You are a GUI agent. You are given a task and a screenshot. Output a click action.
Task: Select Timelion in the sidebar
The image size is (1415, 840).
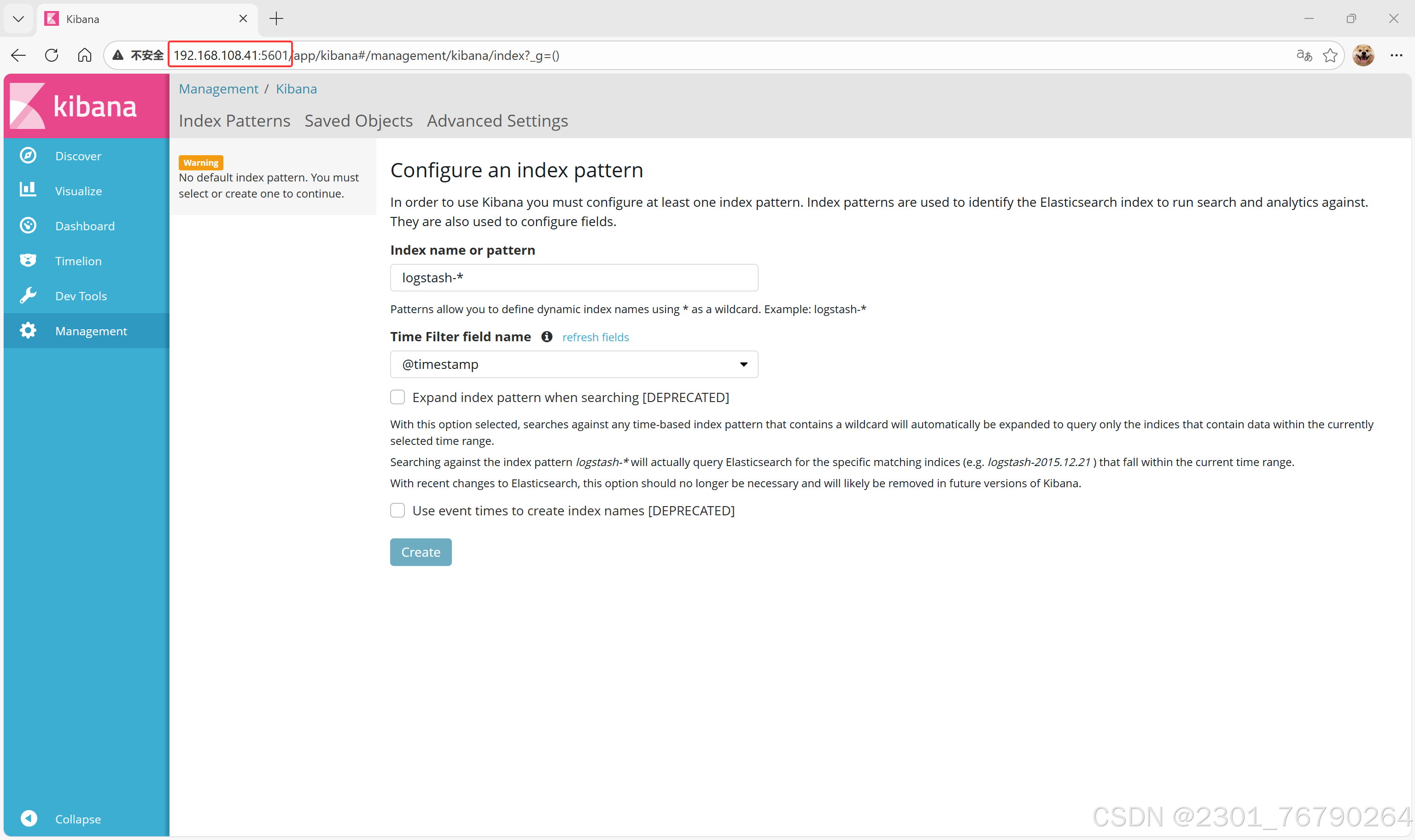click(87, 261)
